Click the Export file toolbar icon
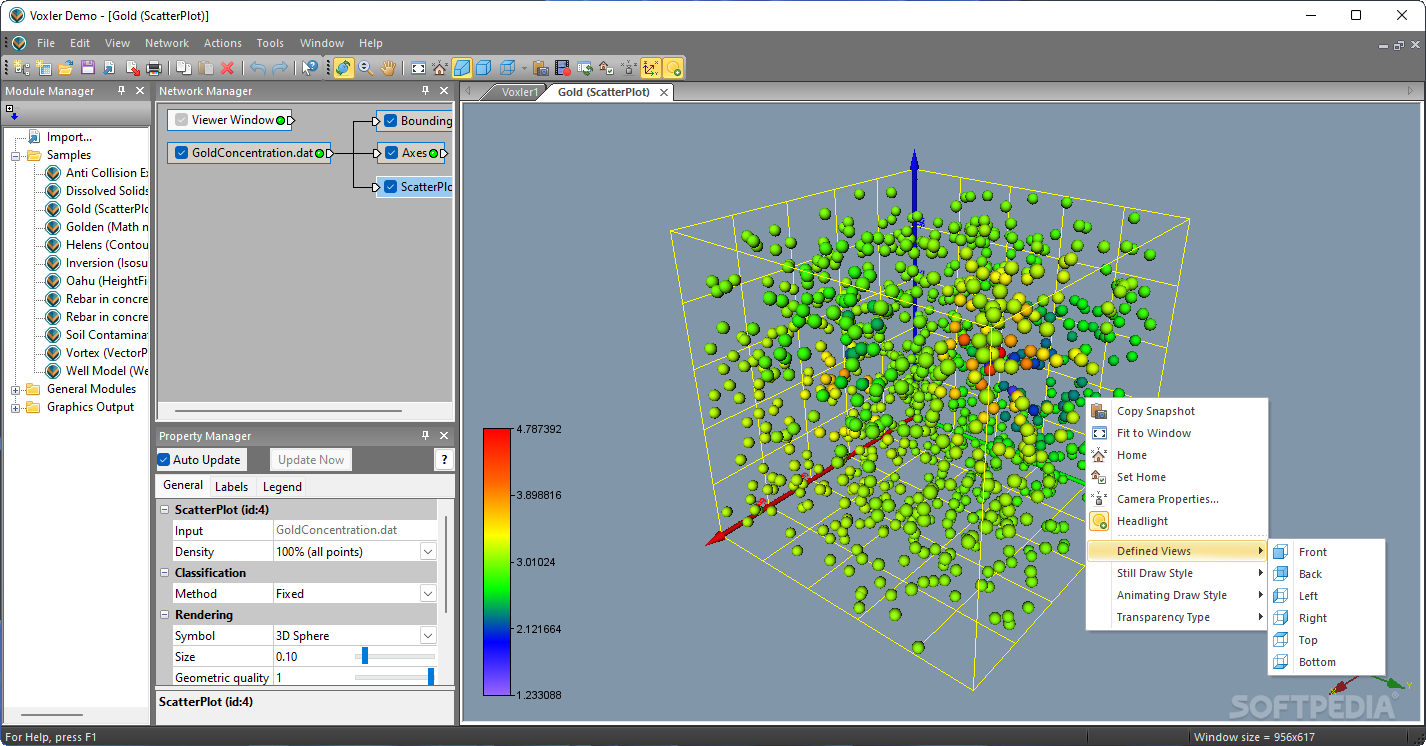This screenshot has height=746, width=1426. click(x=132, y=68)
